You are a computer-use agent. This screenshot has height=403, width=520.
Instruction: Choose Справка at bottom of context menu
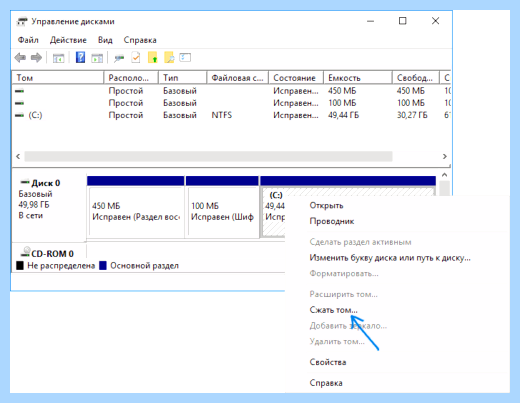pos(326,383)
